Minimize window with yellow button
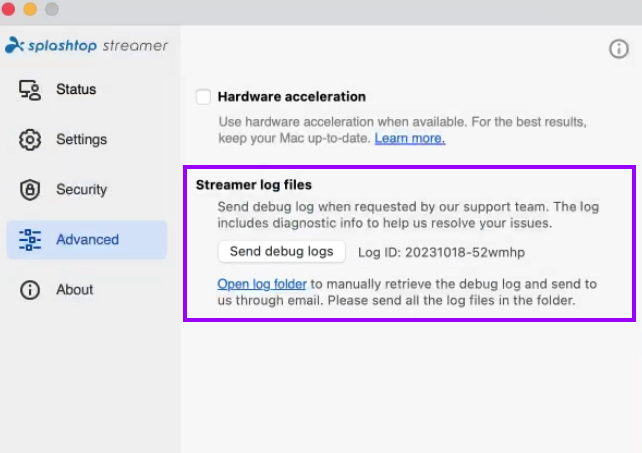 coord(30,9)
